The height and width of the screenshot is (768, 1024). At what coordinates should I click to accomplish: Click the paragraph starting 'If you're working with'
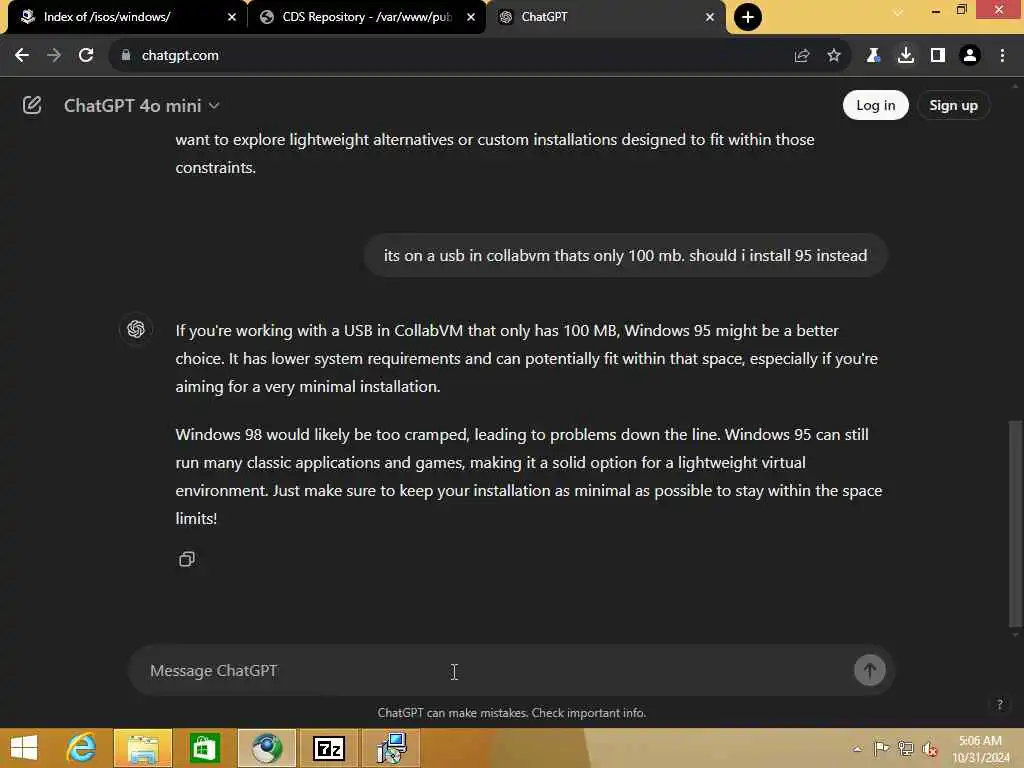526,359
